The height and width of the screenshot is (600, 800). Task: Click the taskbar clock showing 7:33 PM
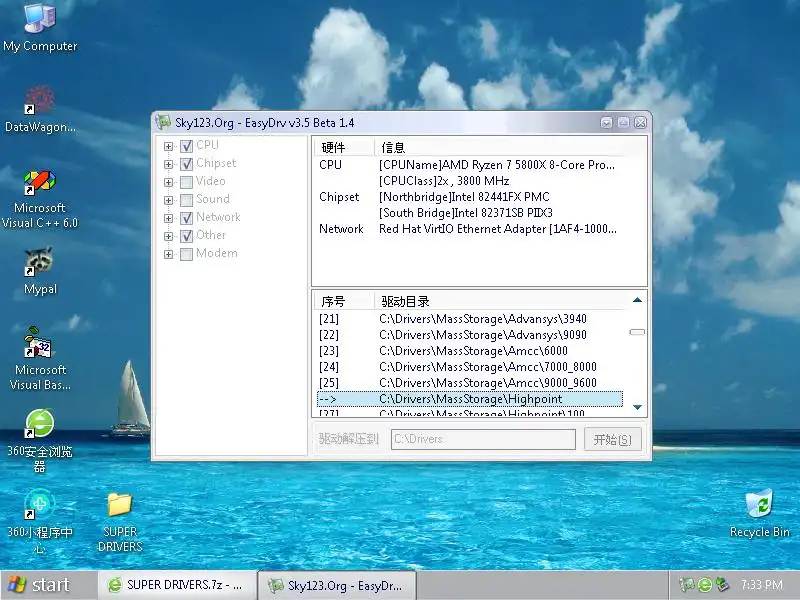pyautogui.click(x=762, y=585)
